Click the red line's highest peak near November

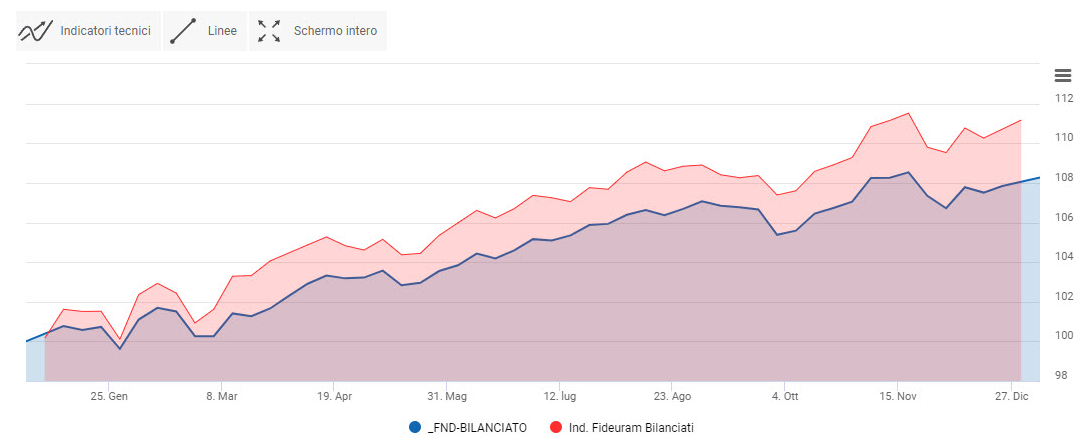tap(908, 113)
